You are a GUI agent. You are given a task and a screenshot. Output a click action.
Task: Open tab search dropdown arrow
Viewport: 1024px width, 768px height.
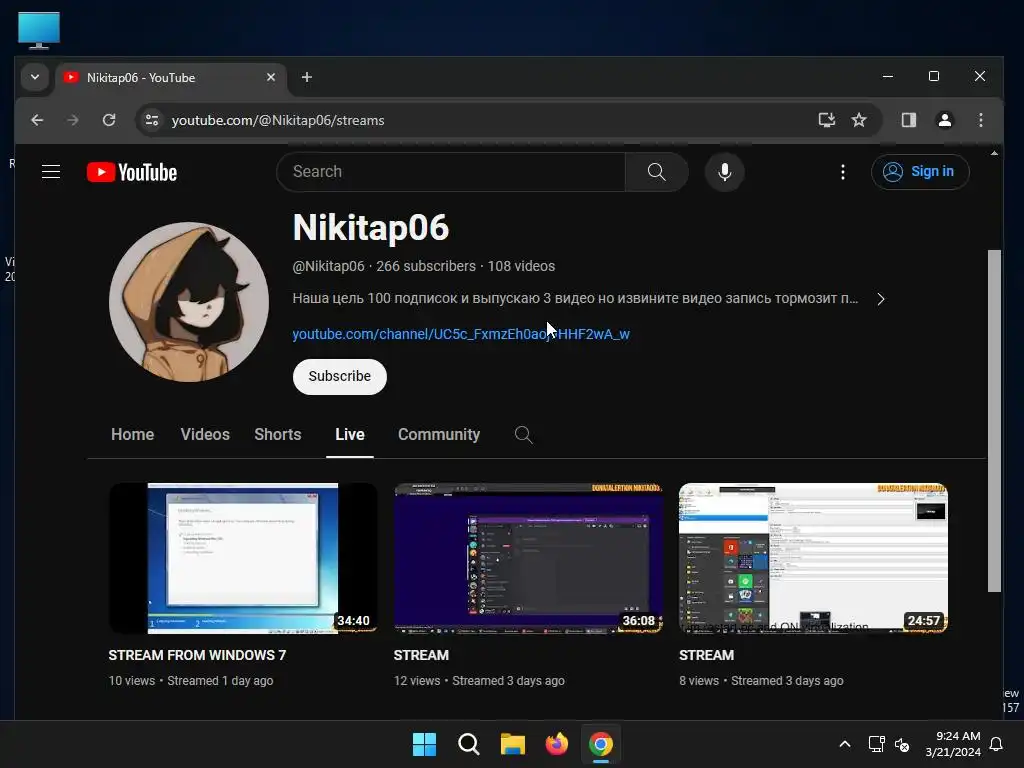coord(35,77)
